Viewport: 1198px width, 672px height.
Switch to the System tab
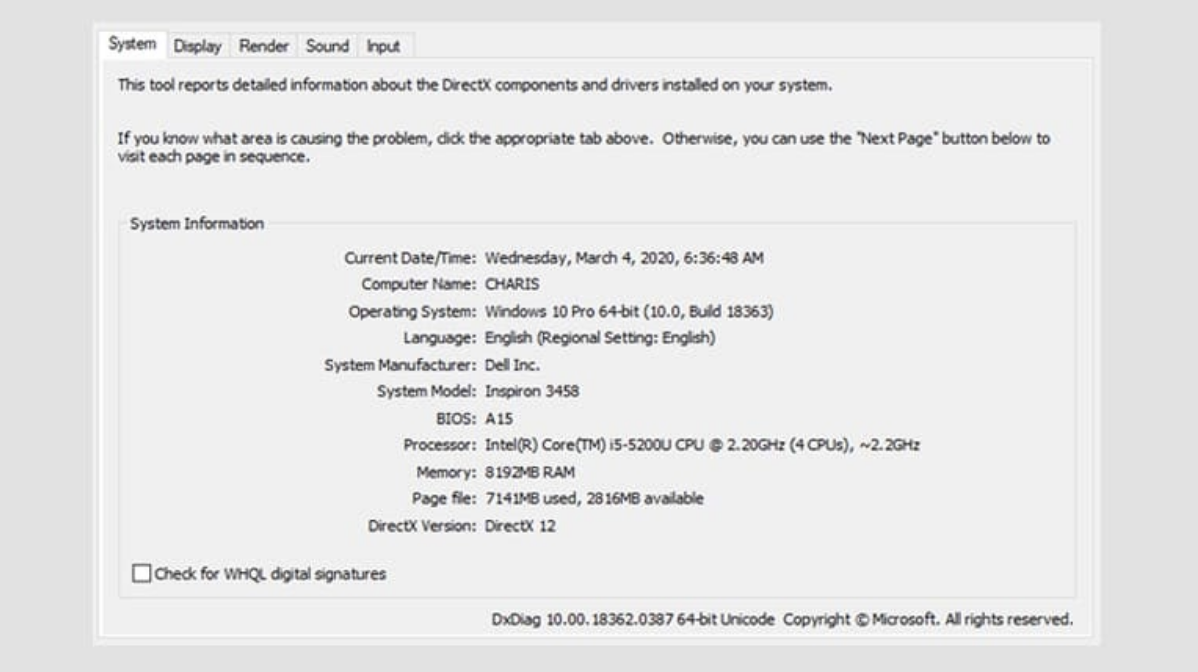(132, 45)
